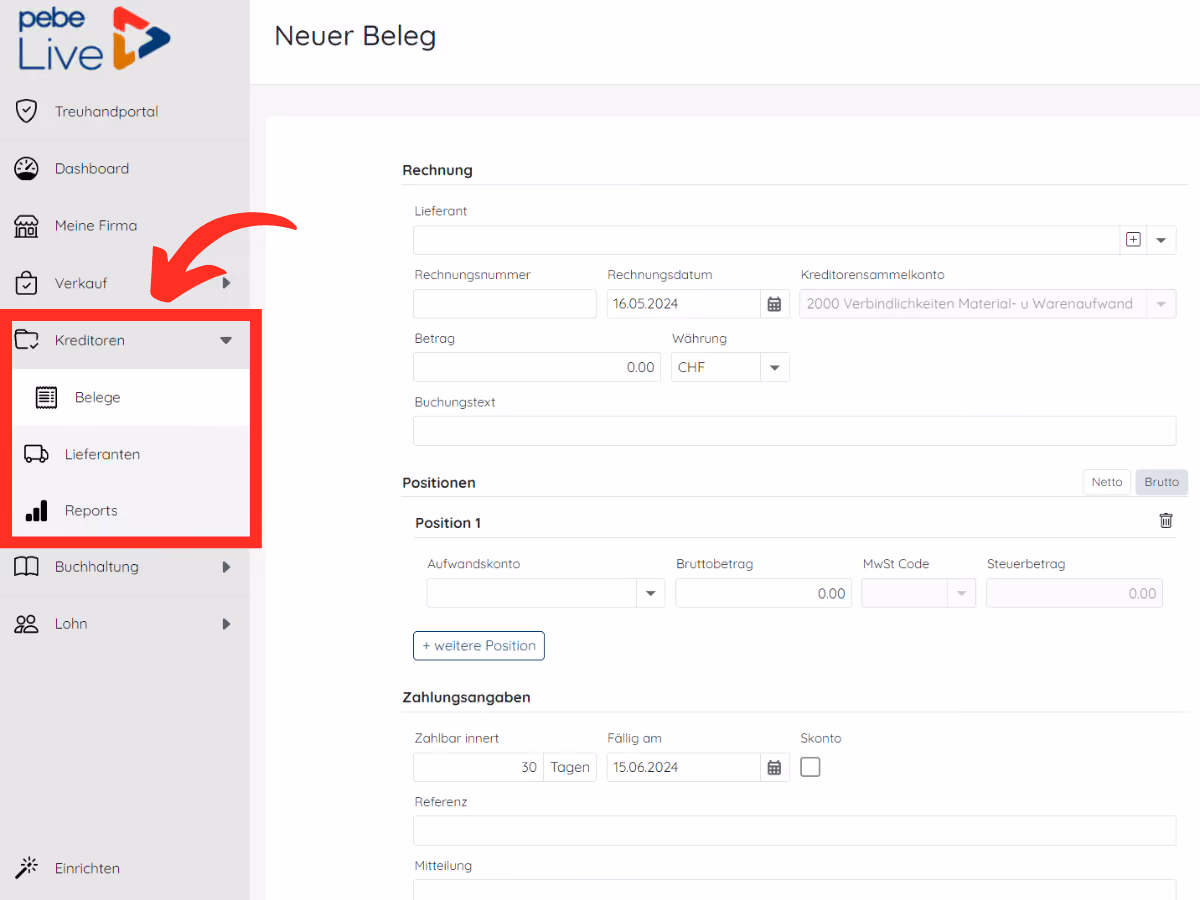This screenshot has width=1200, height=900.
Task: Click the Reports bar chart icon
Action: [x=36, y=510]
